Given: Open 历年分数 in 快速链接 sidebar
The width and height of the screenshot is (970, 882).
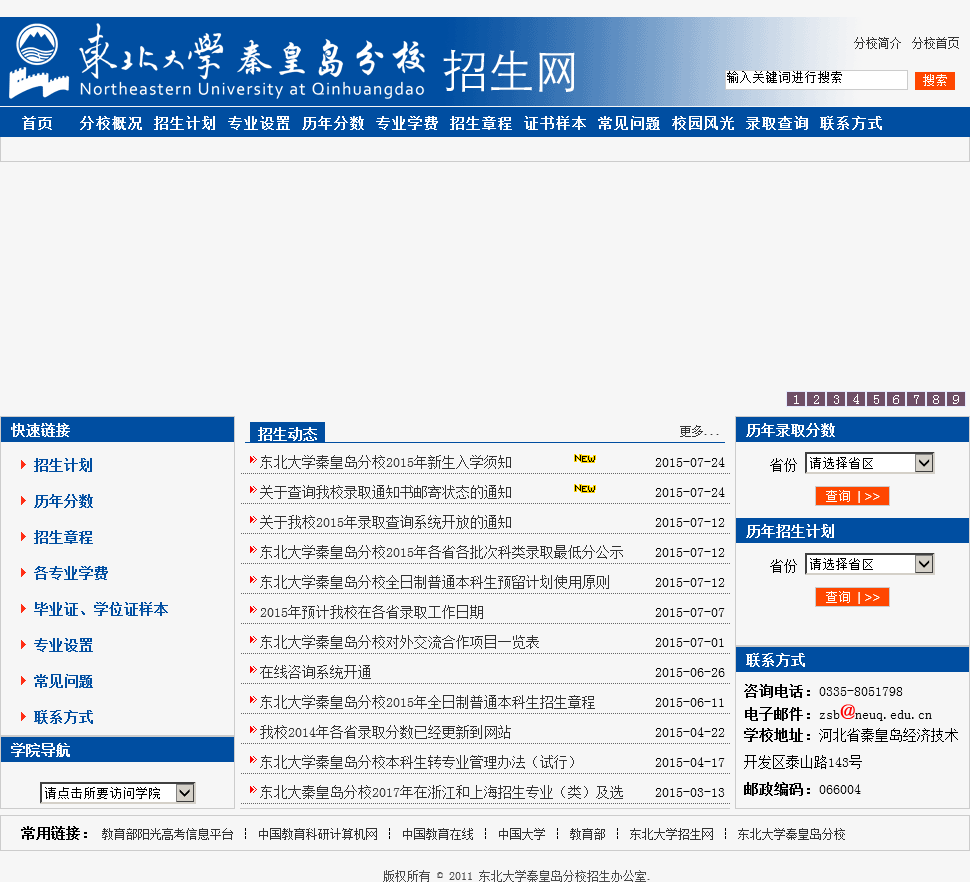Looking at the screenshot, I should click(x=63, y=501).
